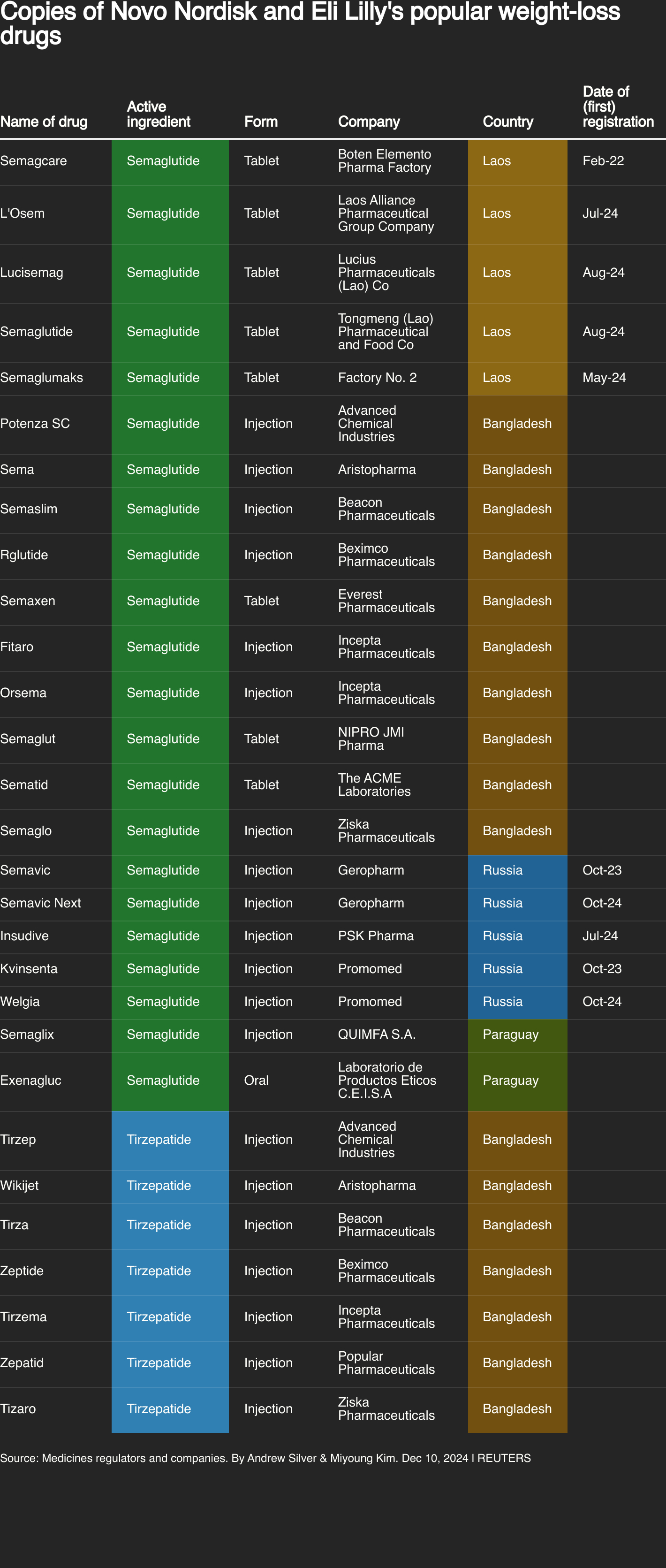The height and width of the screenshot is (1568, 666).
Task: Select the drug name "Orsema"
Action: (x=23, y=693)
